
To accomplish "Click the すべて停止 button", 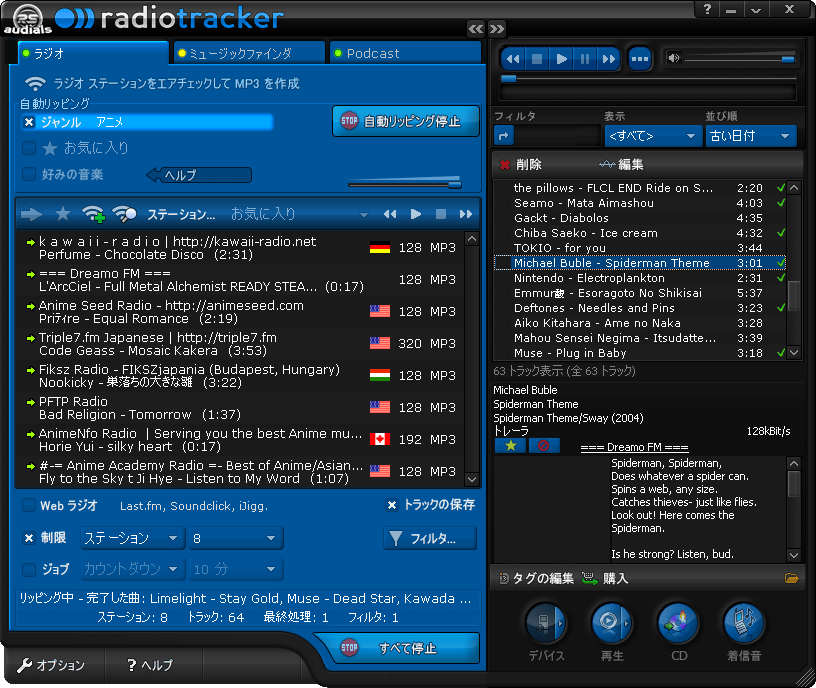I will click(x=405, y=648).
